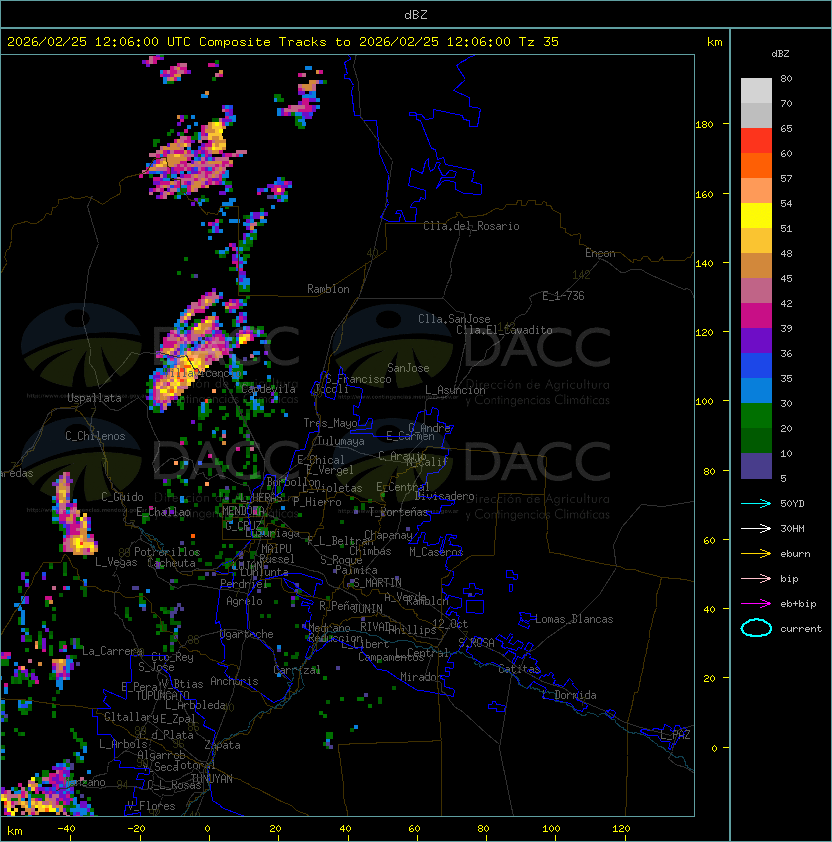Pick the green 20–30 dBZ swatch
The image size is (832, 842).
(x=756, y=416)
